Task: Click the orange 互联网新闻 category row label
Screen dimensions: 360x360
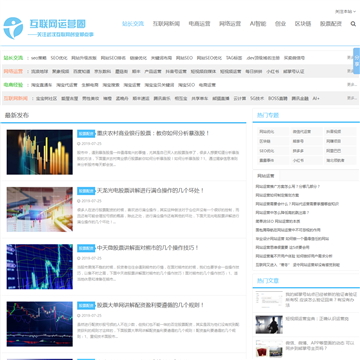Action: coord(16,98)
